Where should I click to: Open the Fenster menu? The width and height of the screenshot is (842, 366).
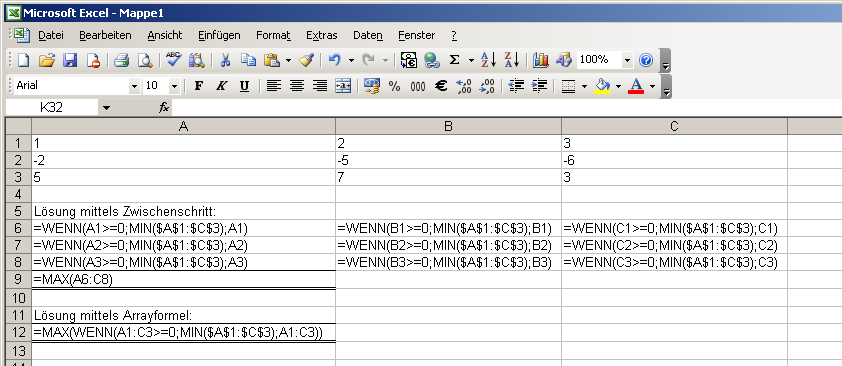click(x=416, y=35)
